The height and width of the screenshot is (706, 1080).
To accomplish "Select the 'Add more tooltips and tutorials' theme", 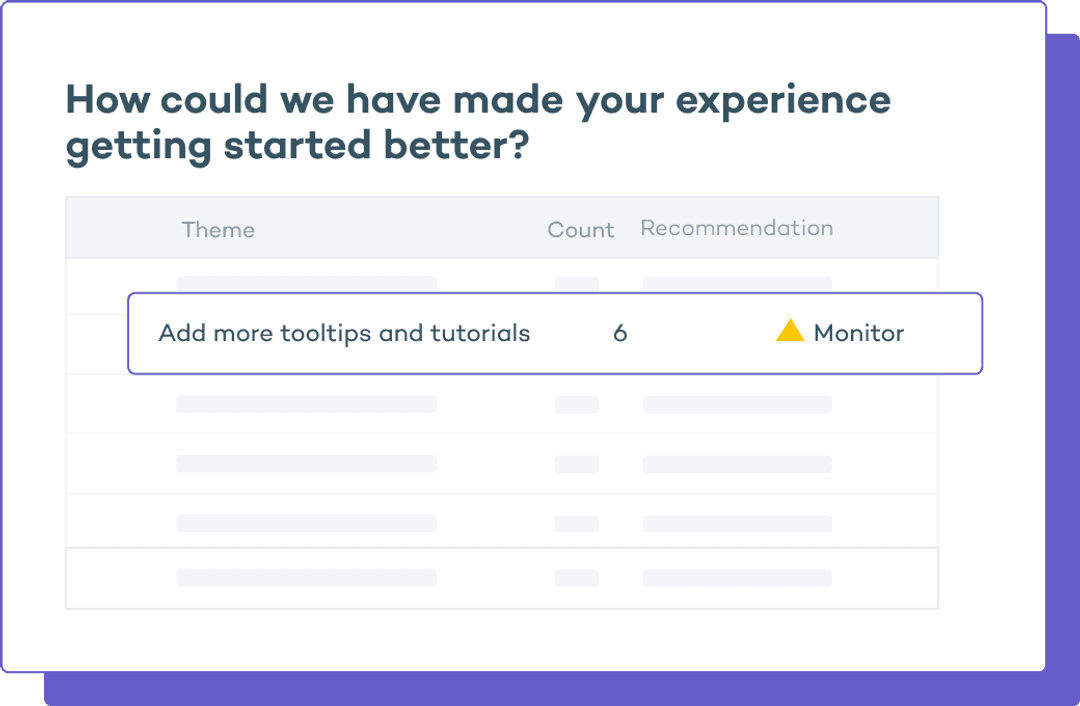I will (x=344, y=333).
